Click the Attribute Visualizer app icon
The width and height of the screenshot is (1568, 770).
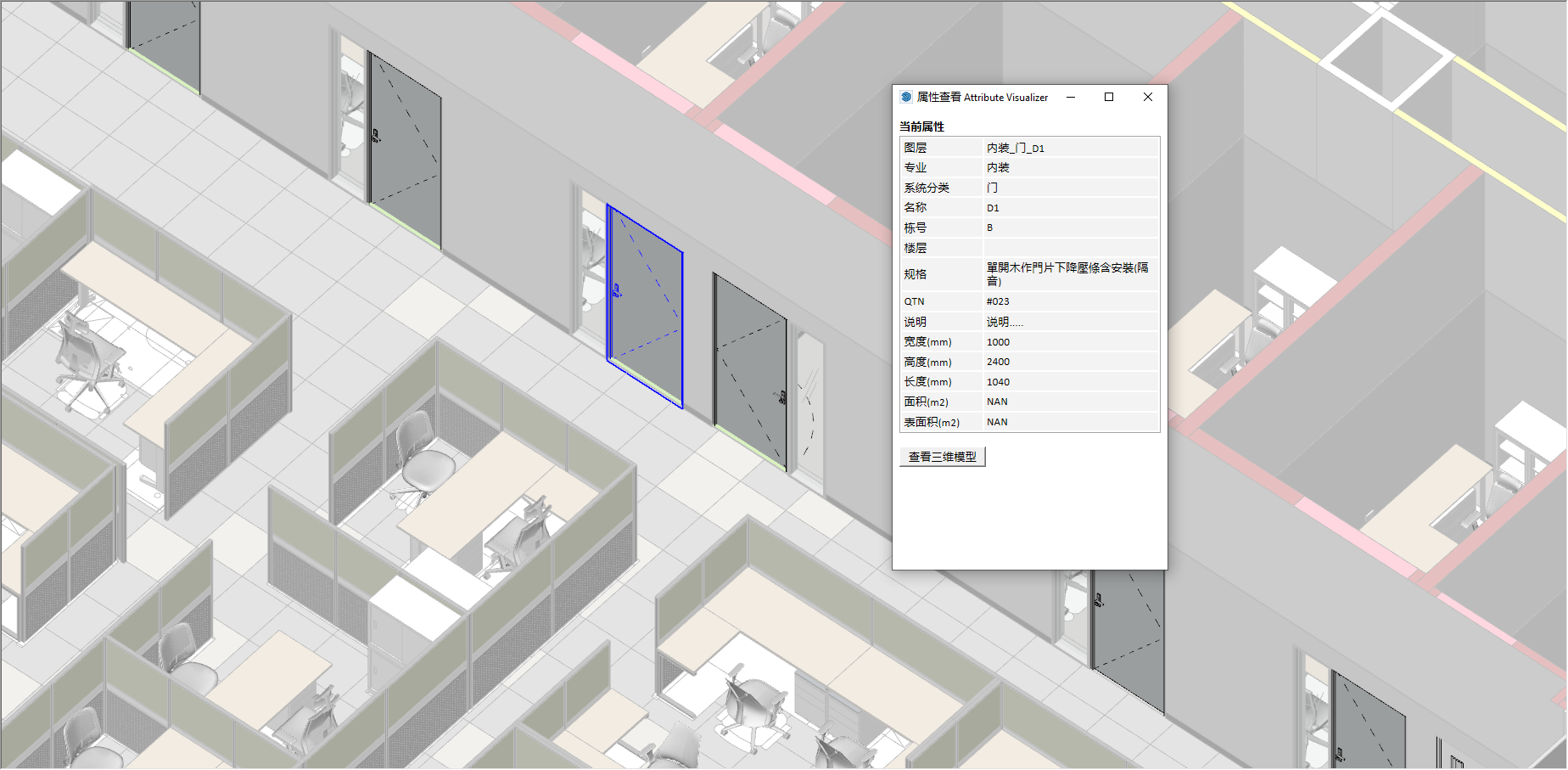906,98
